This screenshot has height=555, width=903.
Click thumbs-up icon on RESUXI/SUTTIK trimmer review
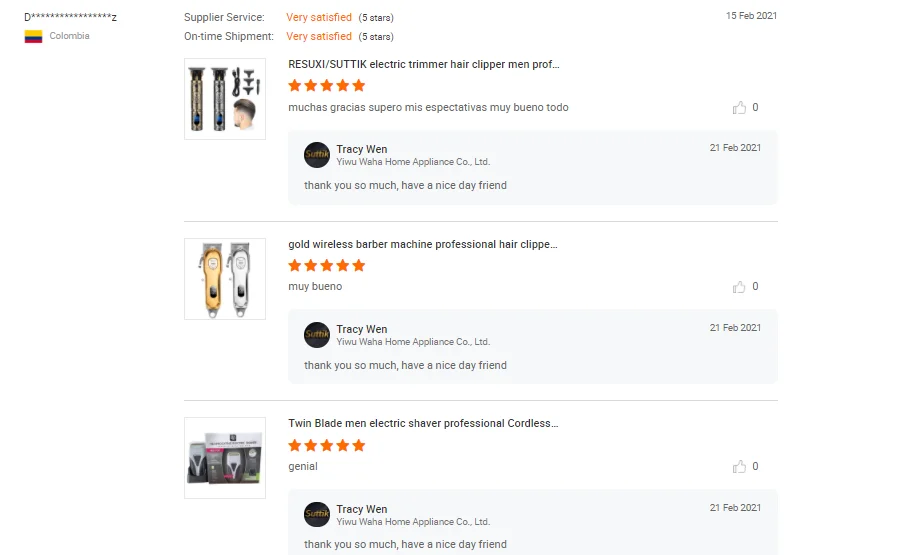coord(739,108)
